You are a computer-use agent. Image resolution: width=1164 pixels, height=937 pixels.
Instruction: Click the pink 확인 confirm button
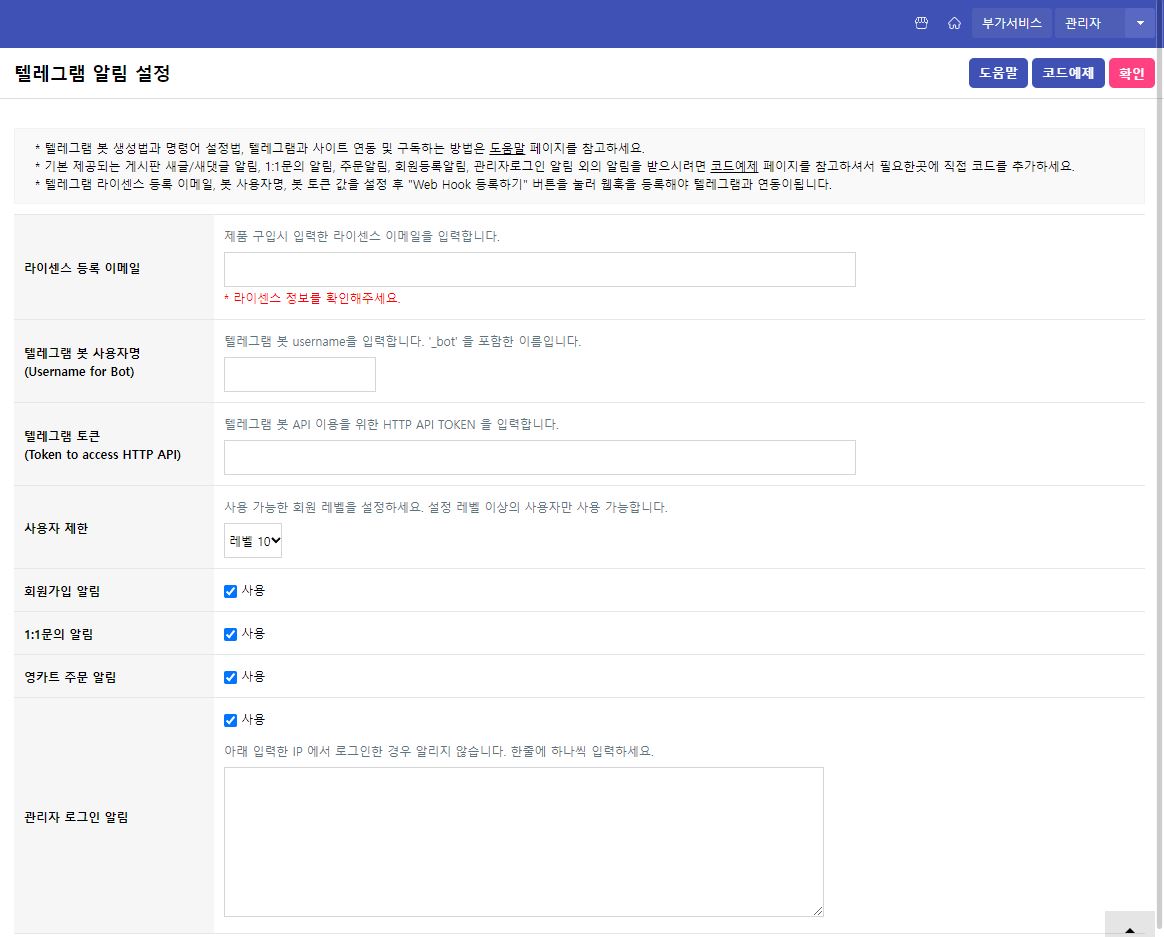pyautogui.click(x=1131, y=72)
